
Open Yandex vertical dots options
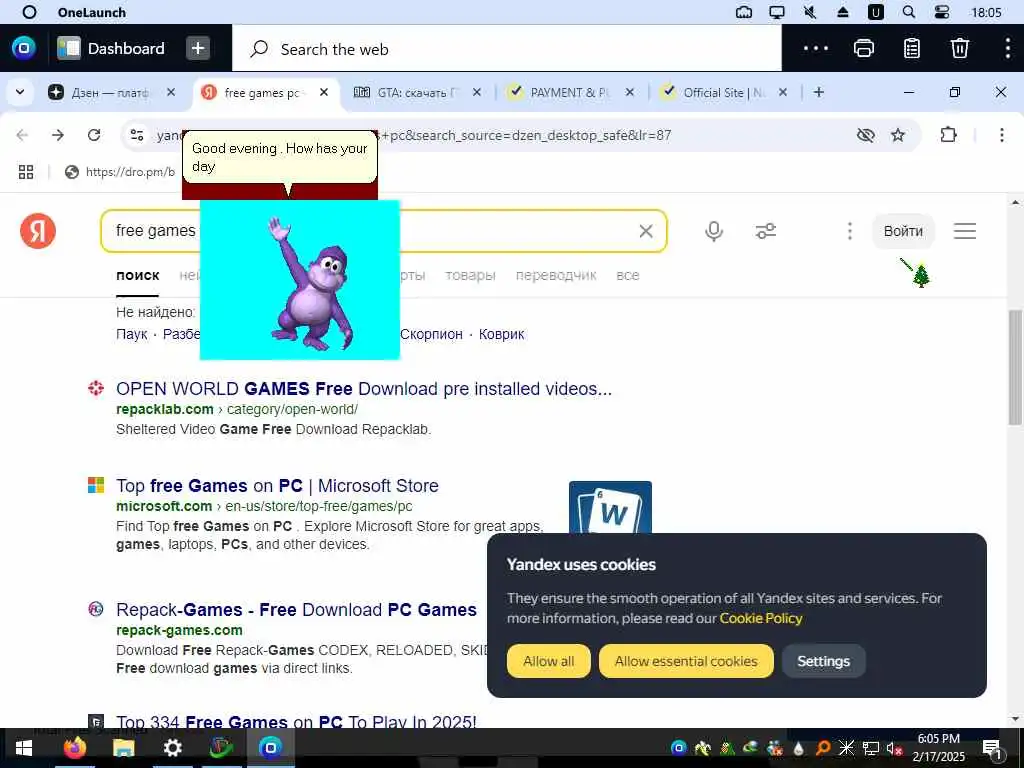click(850, 231)
